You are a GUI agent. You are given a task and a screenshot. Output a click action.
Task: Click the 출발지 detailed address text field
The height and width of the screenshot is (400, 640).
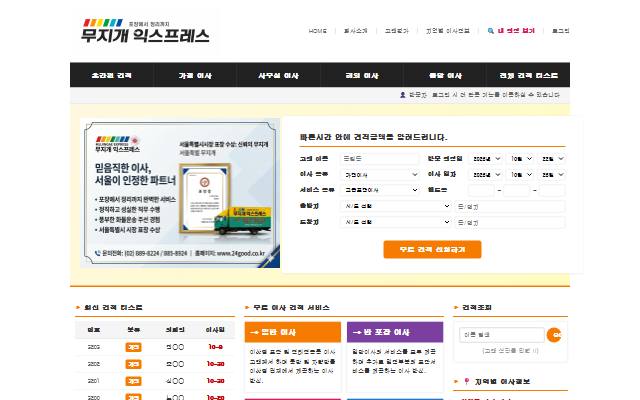510,207
